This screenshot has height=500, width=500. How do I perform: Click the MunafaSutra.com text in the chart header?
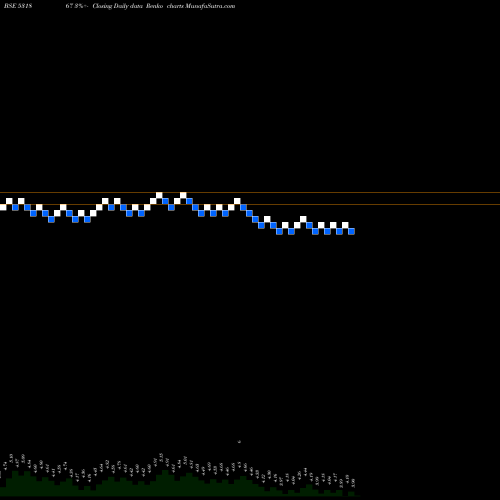click(210, 6)
